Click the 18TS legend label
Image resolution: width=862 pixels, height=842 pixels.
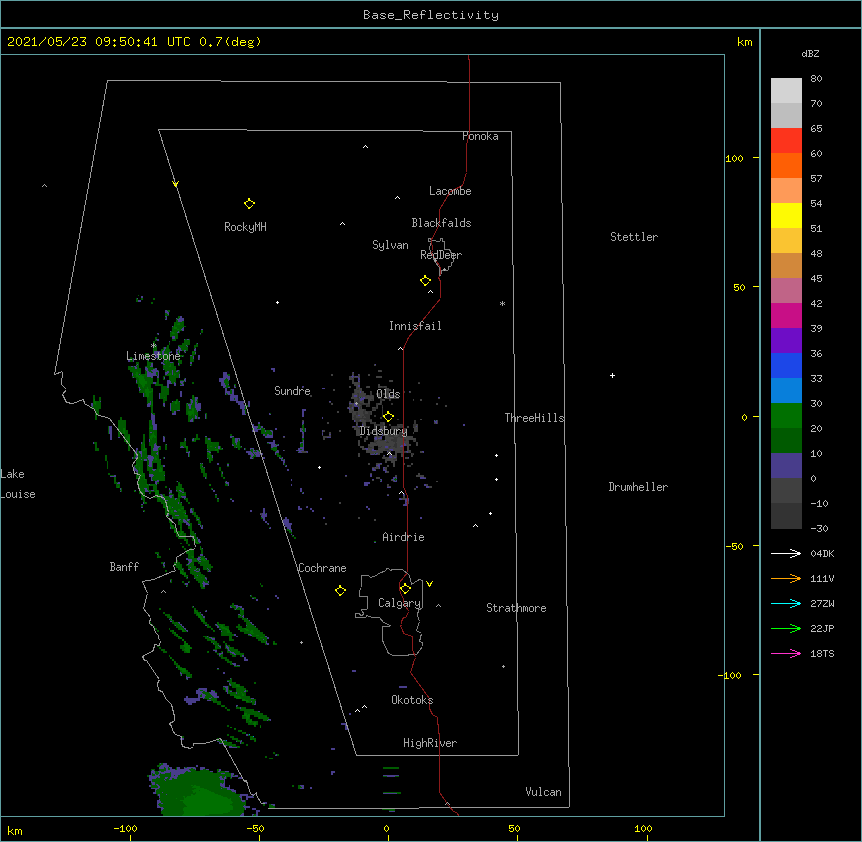pyautogui.click(x=822, y=653)
